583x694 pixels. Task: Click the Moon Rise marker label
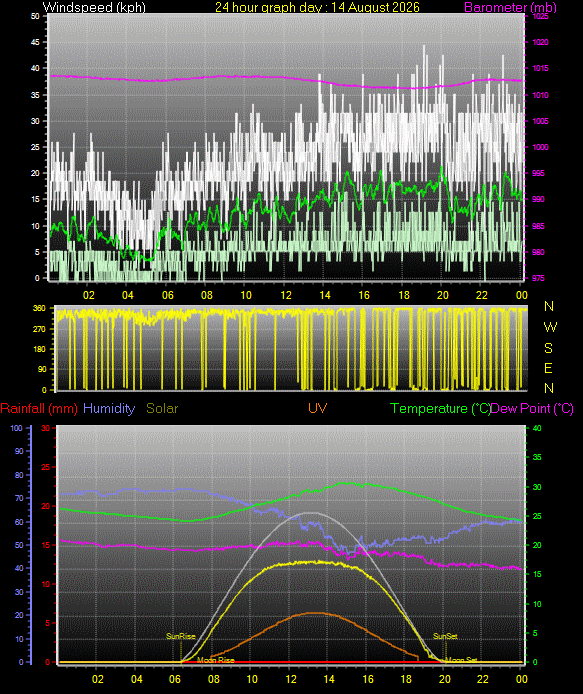click(216, 660)
